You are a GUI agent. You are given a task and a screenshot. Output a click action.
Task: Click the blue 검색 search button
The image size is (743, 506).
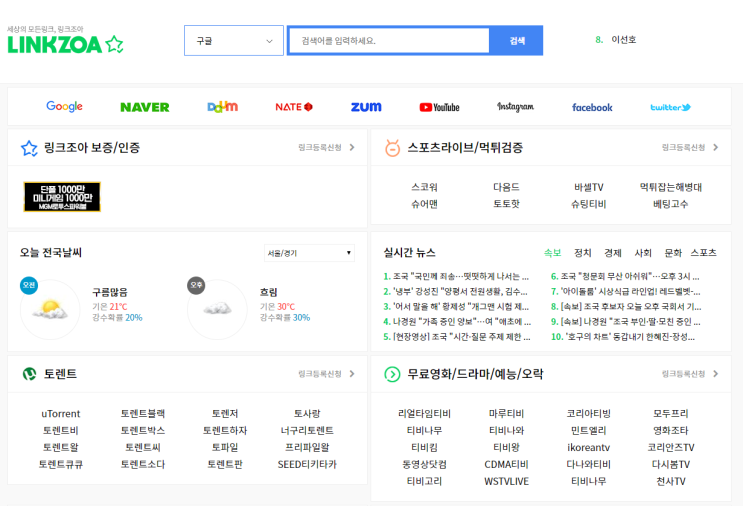(516, 41)
